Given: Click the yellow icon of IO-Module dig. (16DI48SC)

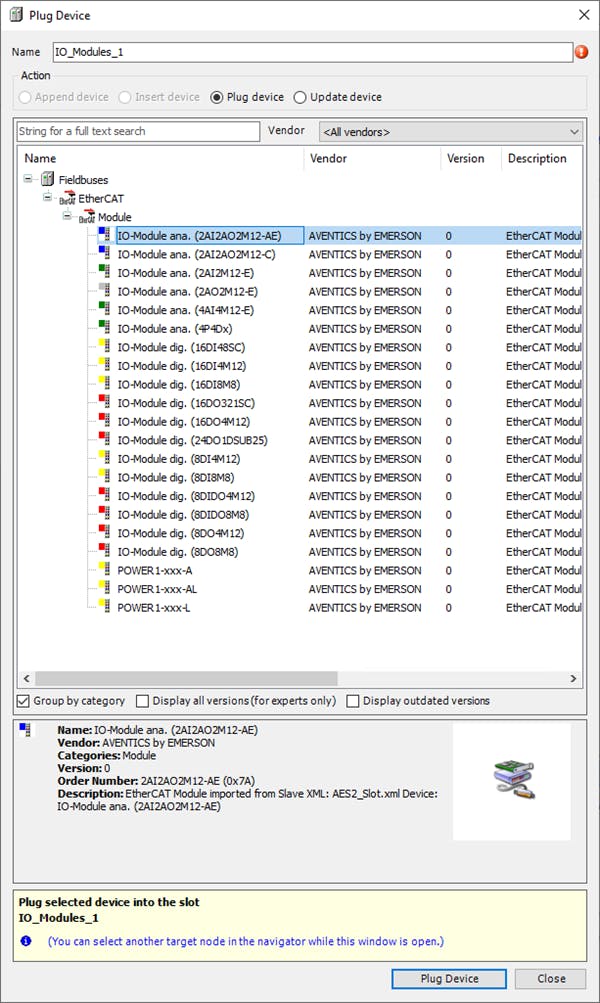Looking at the screenshot, I should click(x=104, y=345).
